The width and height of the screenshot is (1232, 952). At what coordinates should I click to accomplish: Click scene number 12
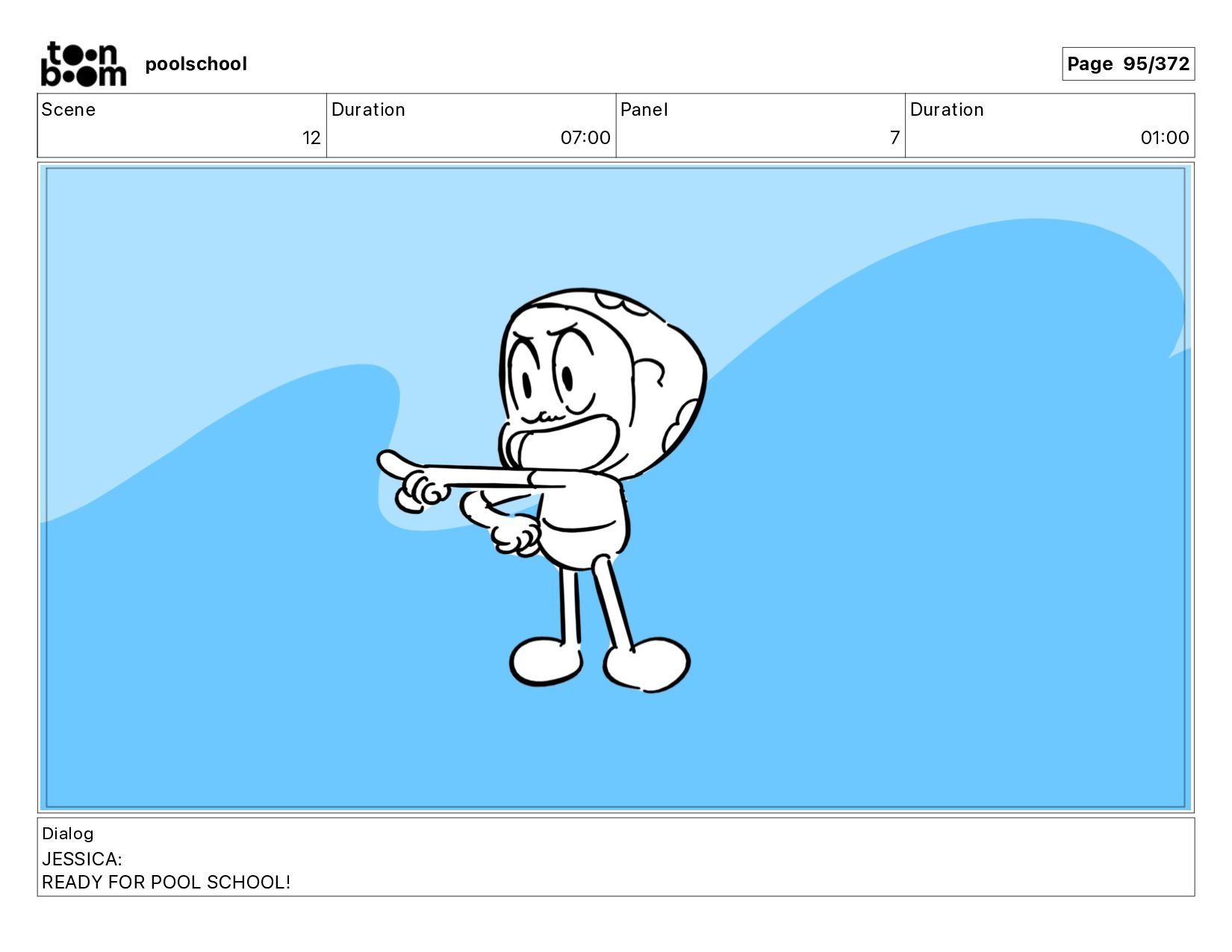[x=311, y=137]
